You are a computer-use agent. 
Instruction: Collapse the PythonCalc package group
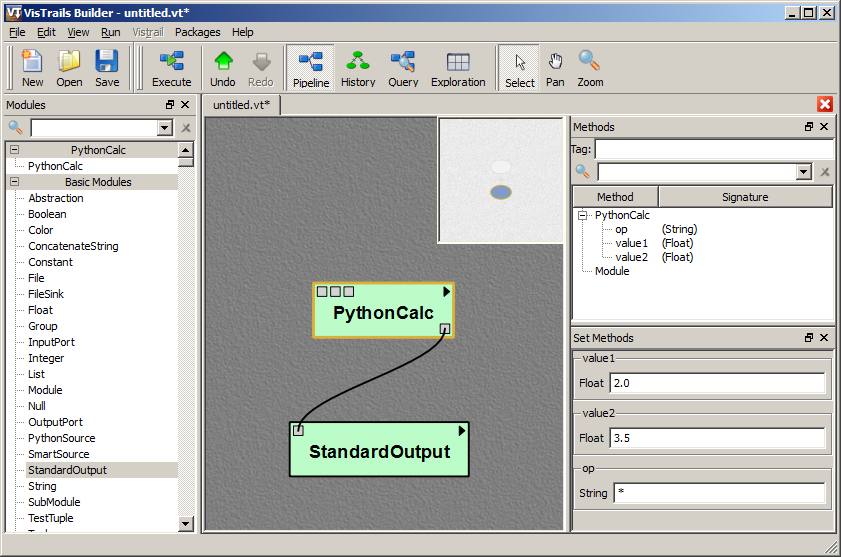[x=14, y=150]
